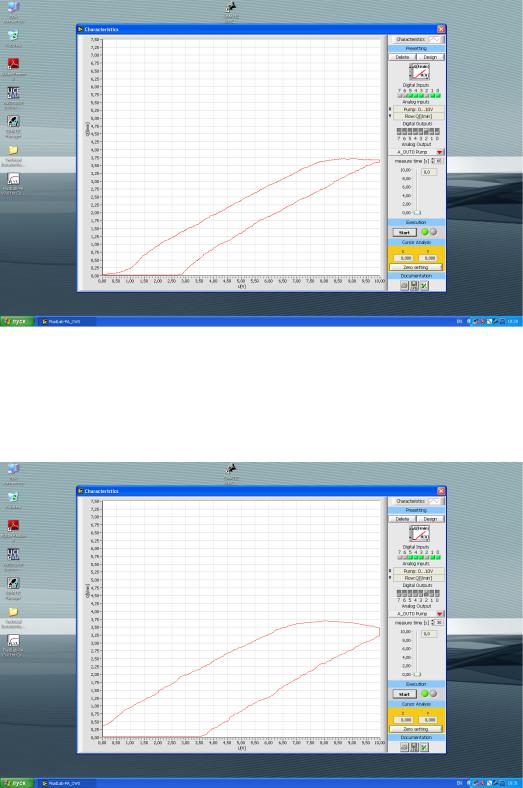Click analog output slider handle, upper window
523x788 pixels.
[x=417, y=213]
